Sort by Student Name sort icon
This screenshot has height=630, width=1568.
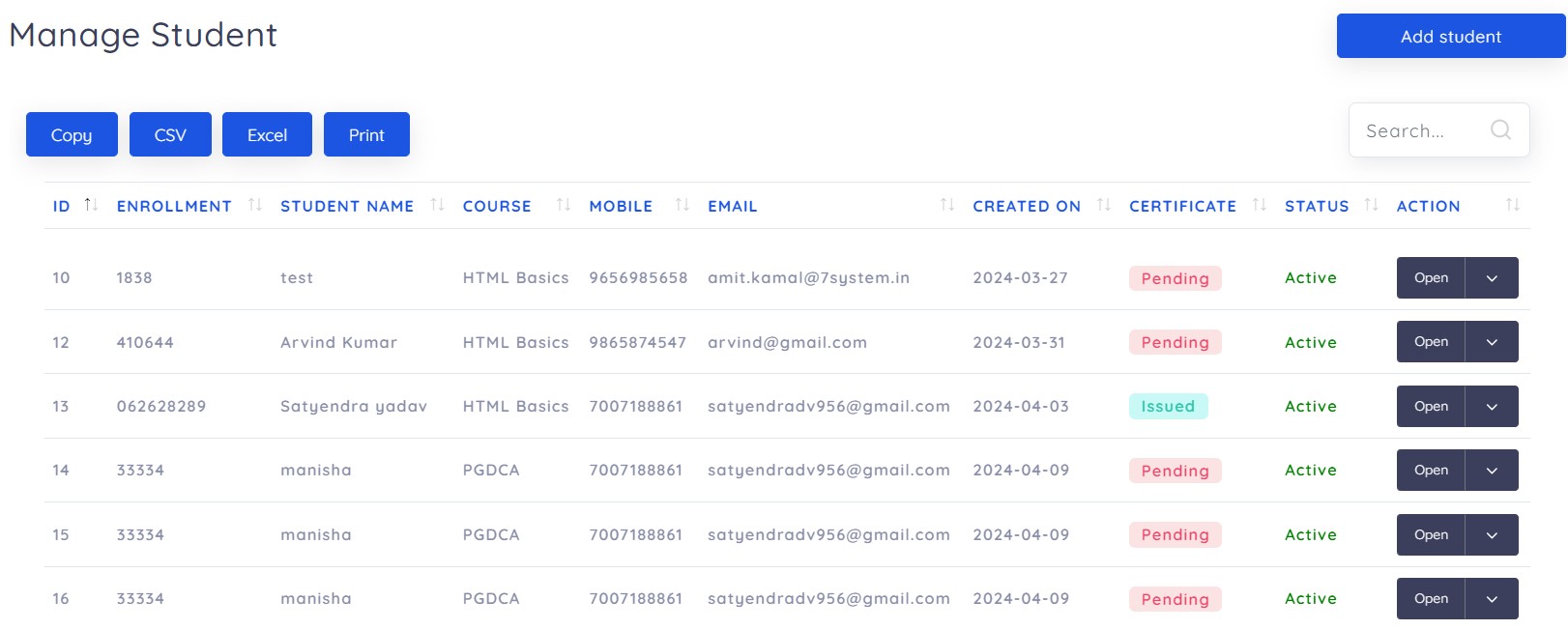(437, 205)
